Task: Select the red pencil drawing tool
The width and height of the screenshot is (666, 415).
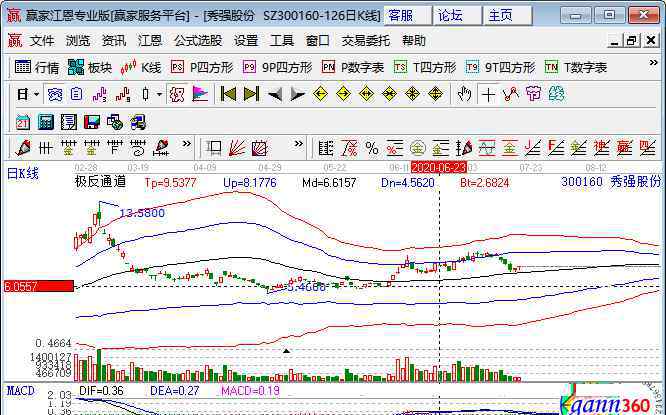Action: [23, 148]
